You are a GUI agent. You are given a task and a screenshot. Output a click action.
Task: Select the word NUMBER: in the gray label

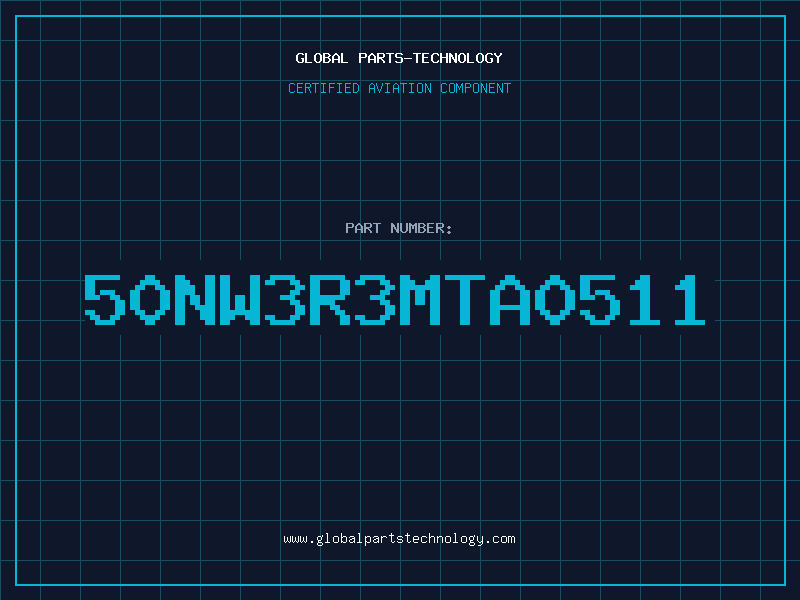click(421, 228)
